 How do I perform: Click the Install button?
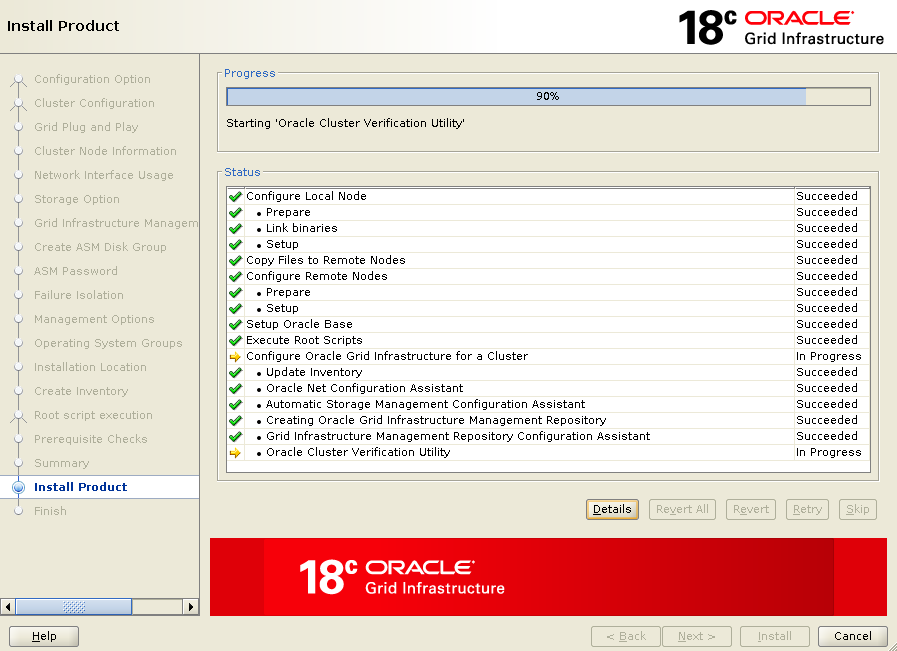tap(775, 636)
